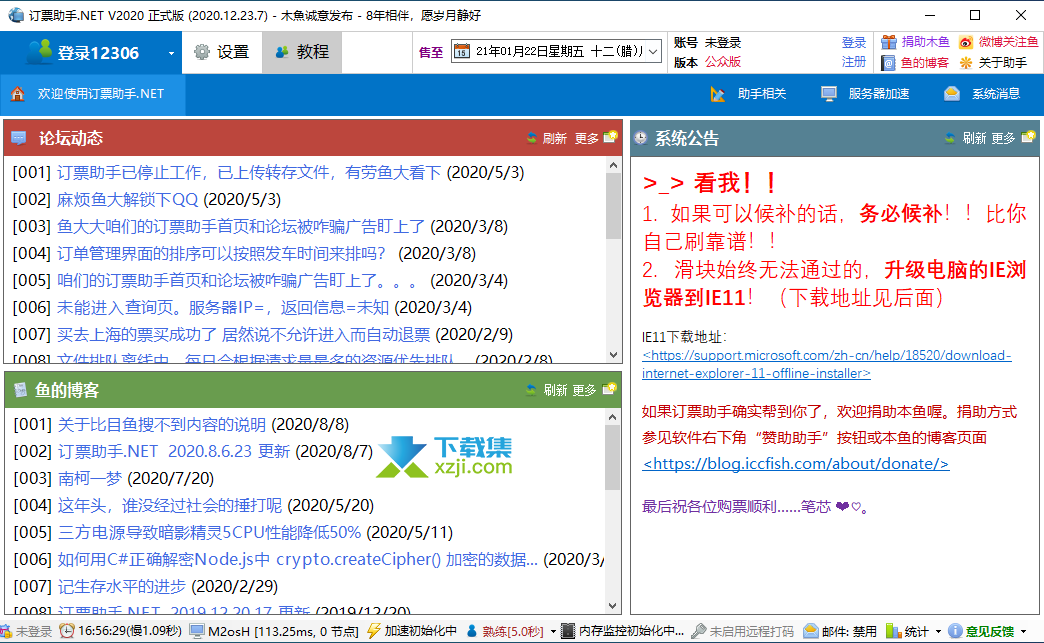This screenshot has height=643, width=1044.
Task: Open the 服务器加速 menu
Action: (x=865, y=94)
